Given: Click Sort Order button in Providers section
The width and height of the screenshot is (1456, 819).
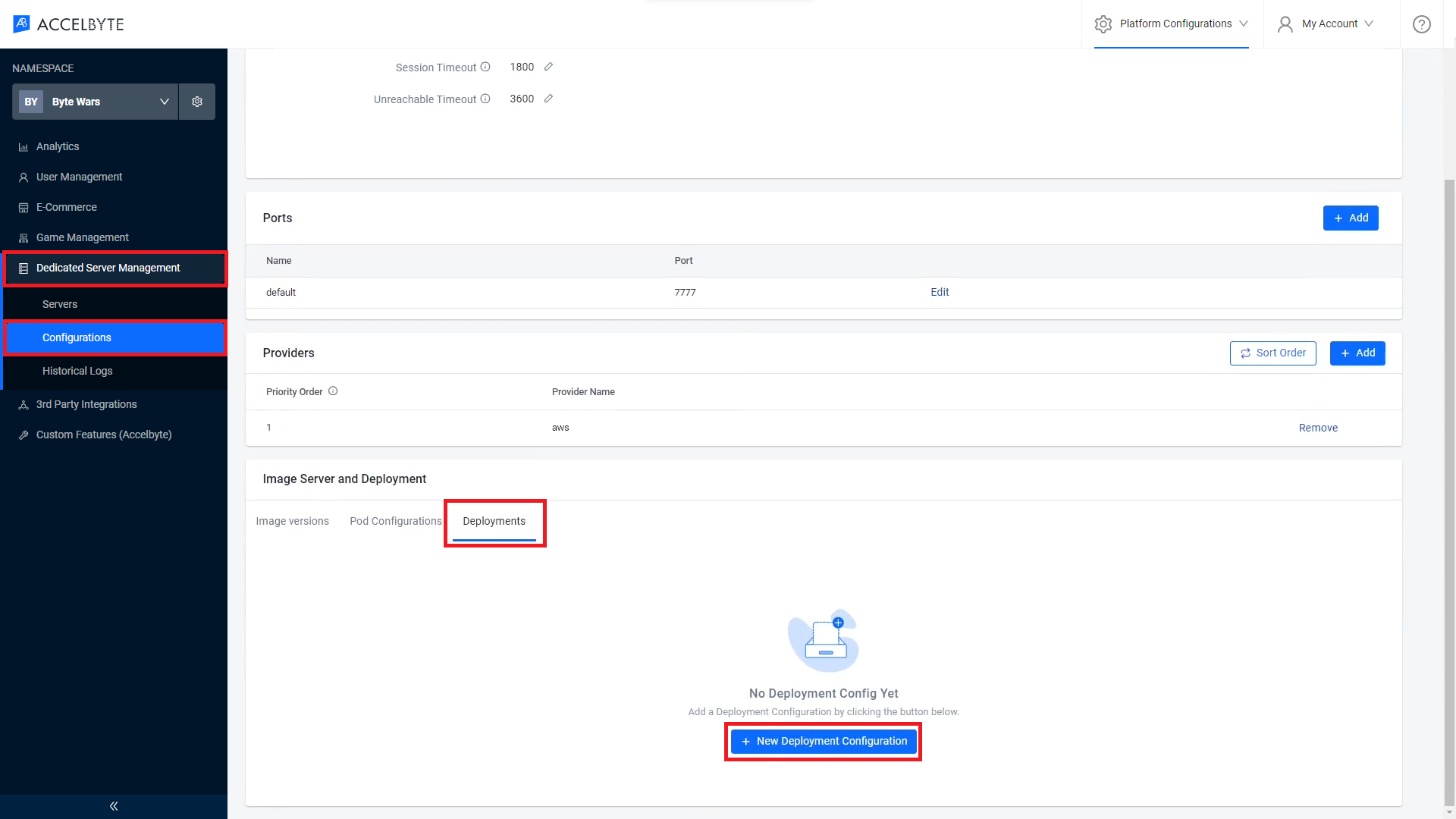Looking at the screenshot, I should (x=1273, y=352).
